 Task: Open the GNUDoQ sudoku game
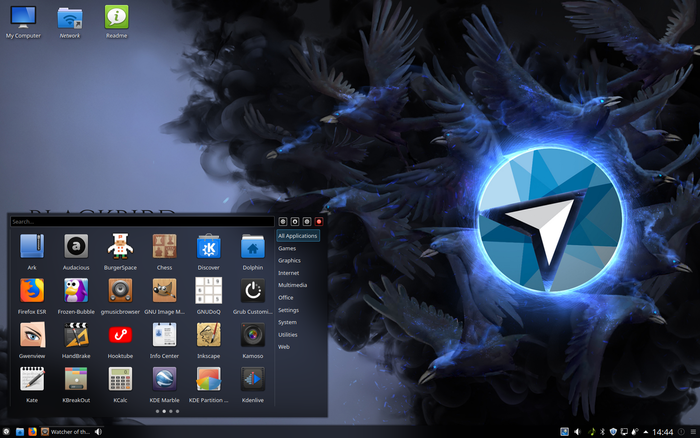[x=208, y=296]
